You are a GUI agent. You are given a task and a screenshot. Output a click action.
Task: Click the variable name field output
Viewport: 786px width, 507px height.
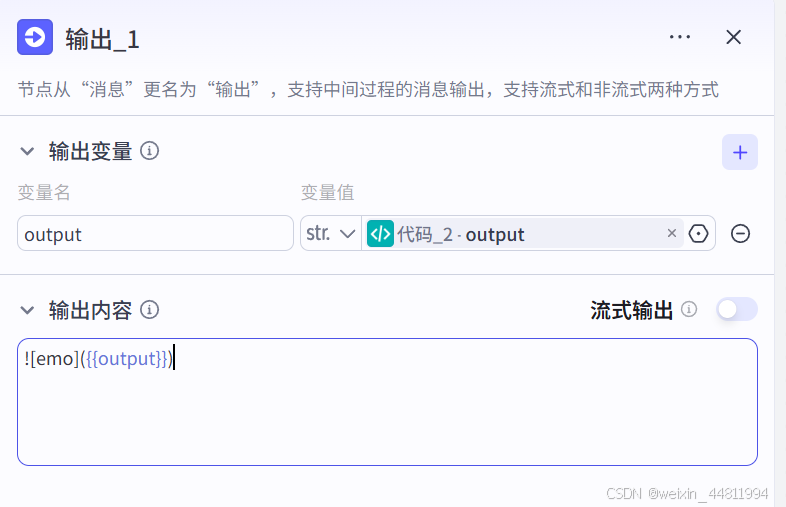click(155, 233)
